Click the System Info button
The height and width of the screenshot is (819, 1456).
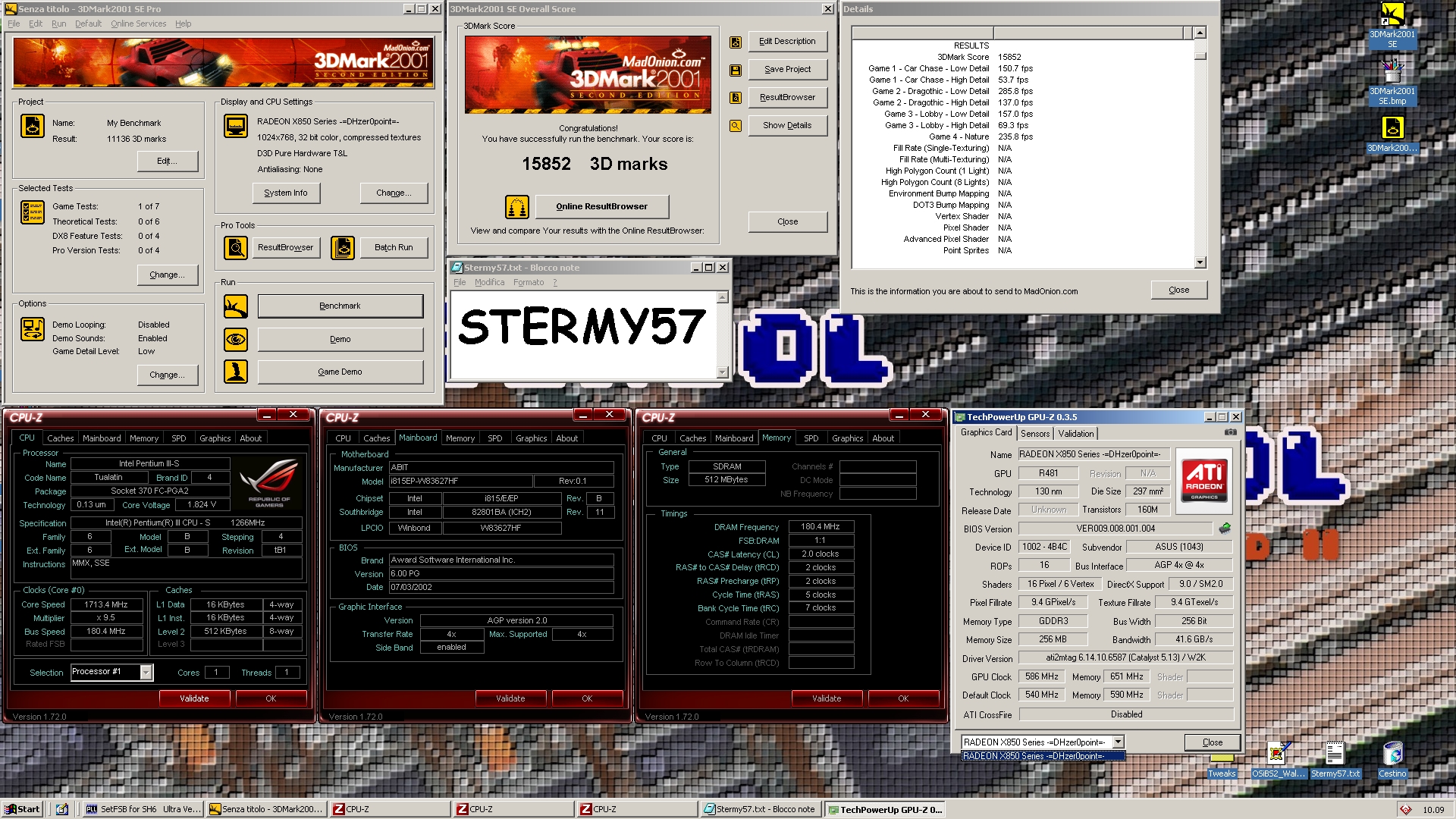[x=286, y=193]
